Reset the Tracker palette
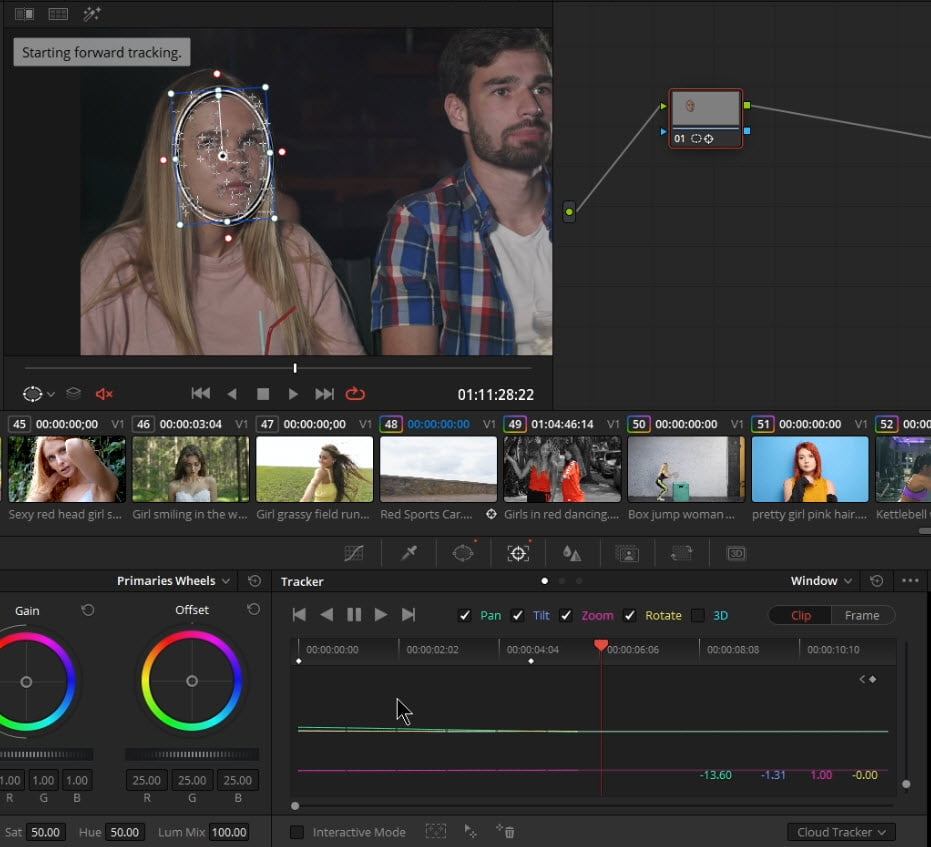 click(876, 580)
